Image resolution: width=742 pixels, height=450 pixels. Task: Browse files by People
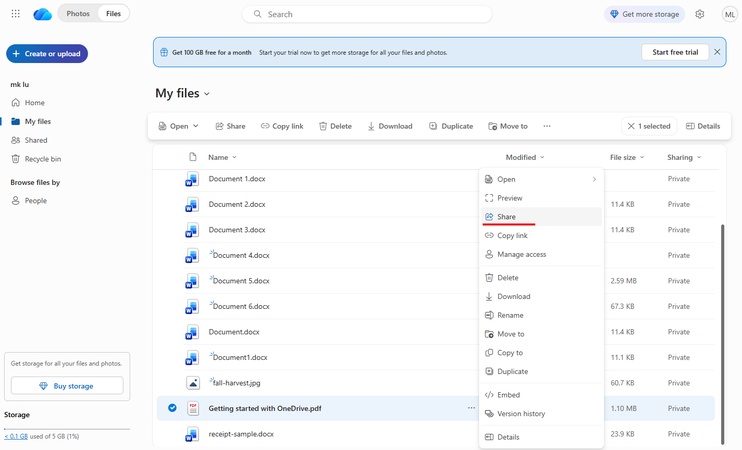pos(29,201)
